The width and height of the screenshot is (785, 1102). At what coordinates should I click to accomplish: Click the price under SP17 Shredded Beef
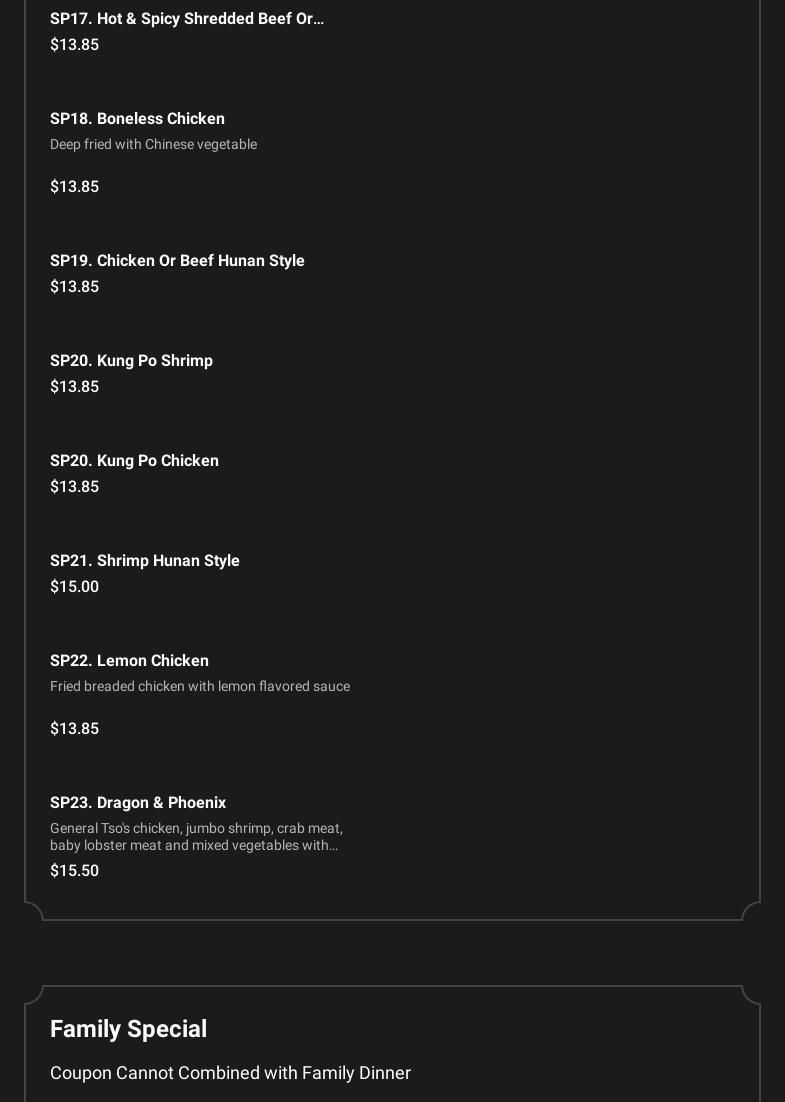75,45
